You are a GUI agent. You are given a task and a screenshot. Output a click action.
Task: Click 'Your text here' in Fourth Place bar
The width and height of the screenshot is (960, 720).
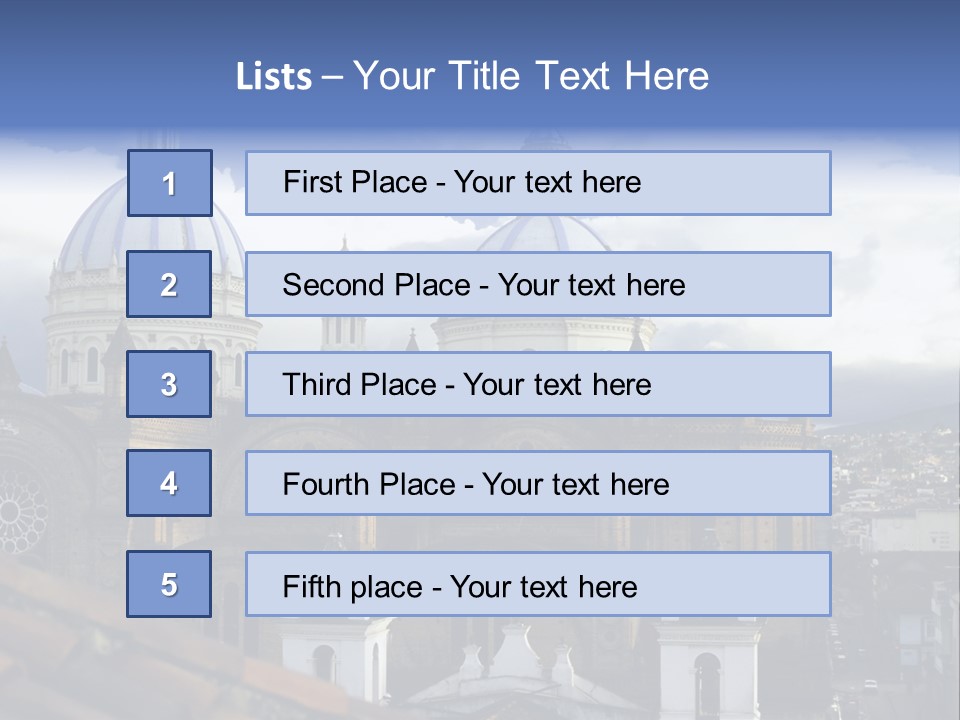coord(575,485)
